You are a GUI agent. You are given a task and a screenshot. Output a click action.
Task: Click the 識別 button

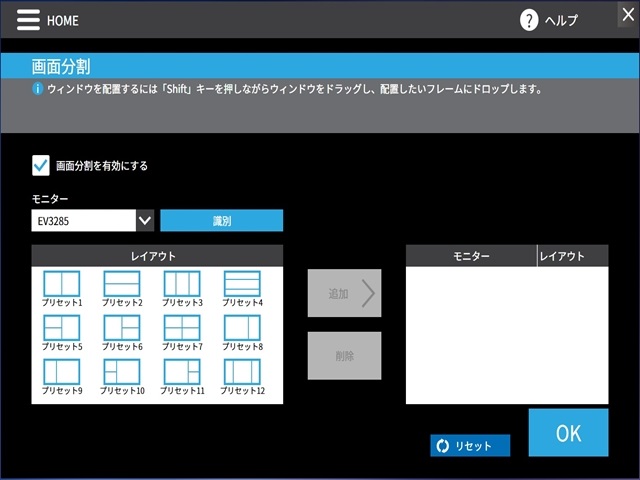pos(222,220)
